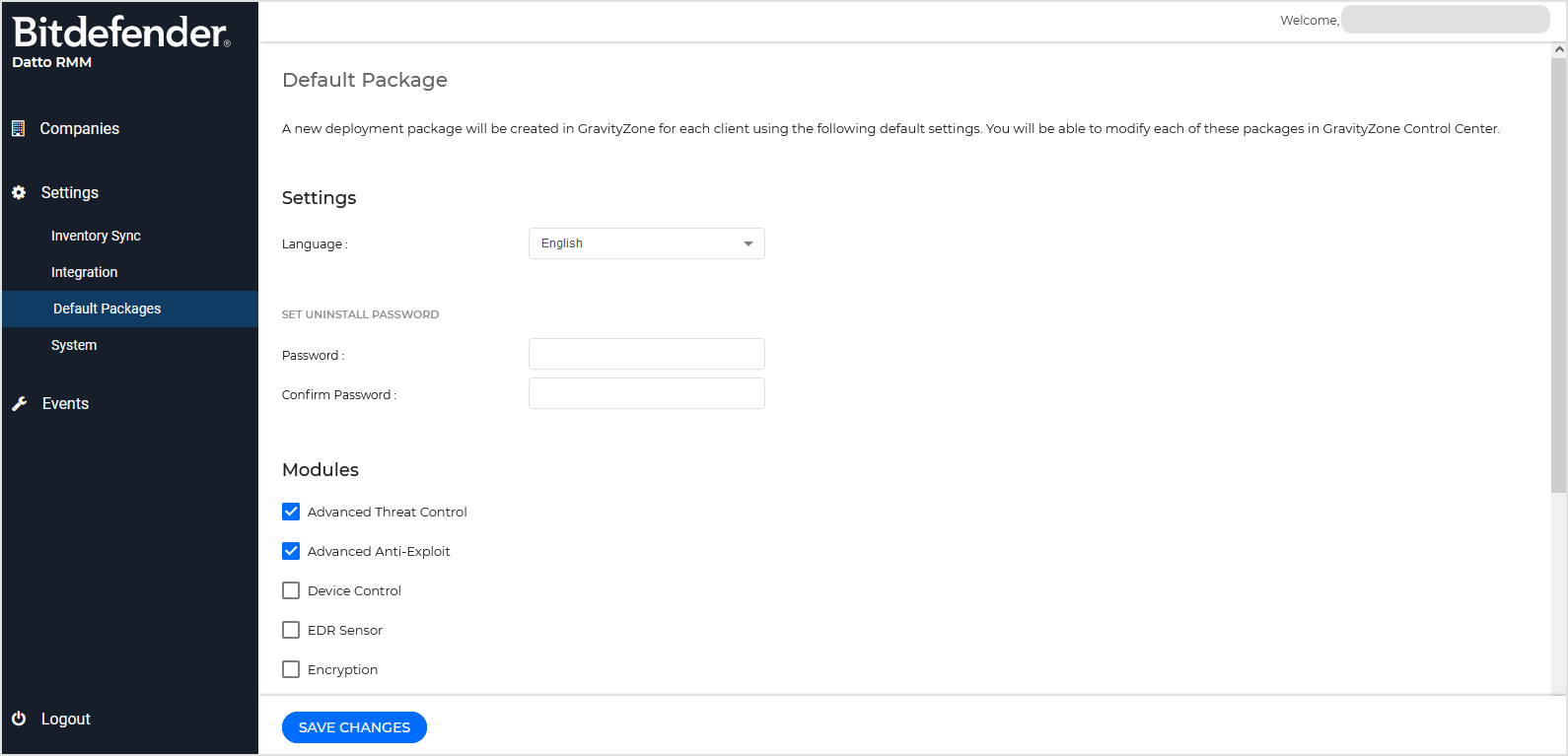Click the Welcome user name area

(x=1445, y=20)
